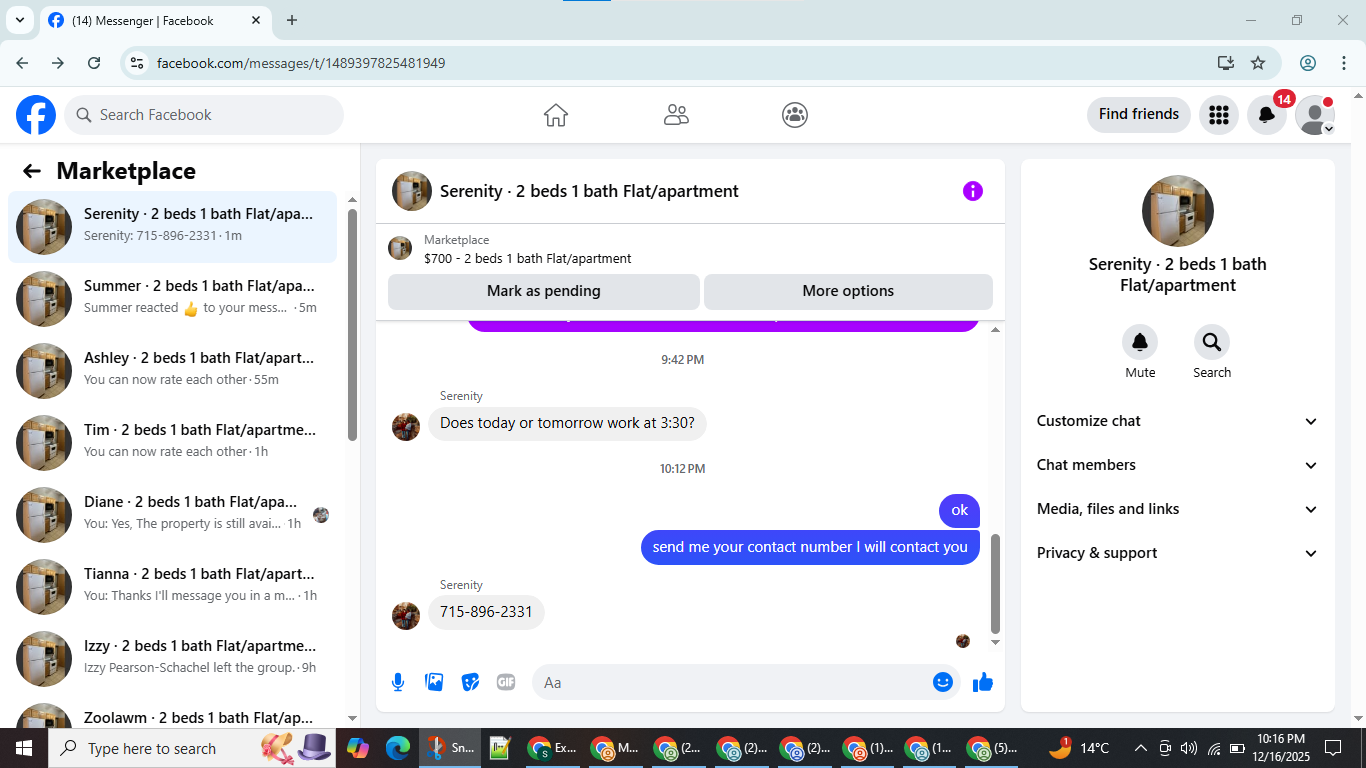Screen dimensions: 1366x768
Task: Go forward in browser history
Action: [x=58, y=63]
